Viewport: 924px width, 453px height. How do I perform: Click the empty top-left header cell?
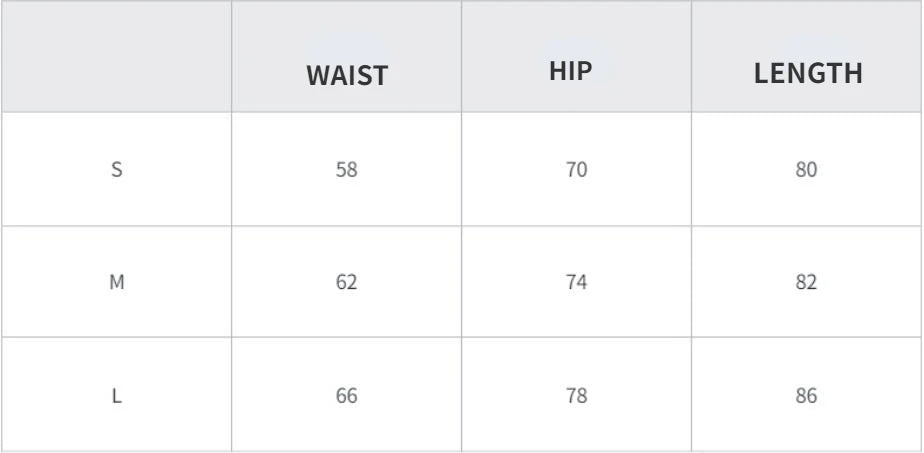[x=117, y=57]
